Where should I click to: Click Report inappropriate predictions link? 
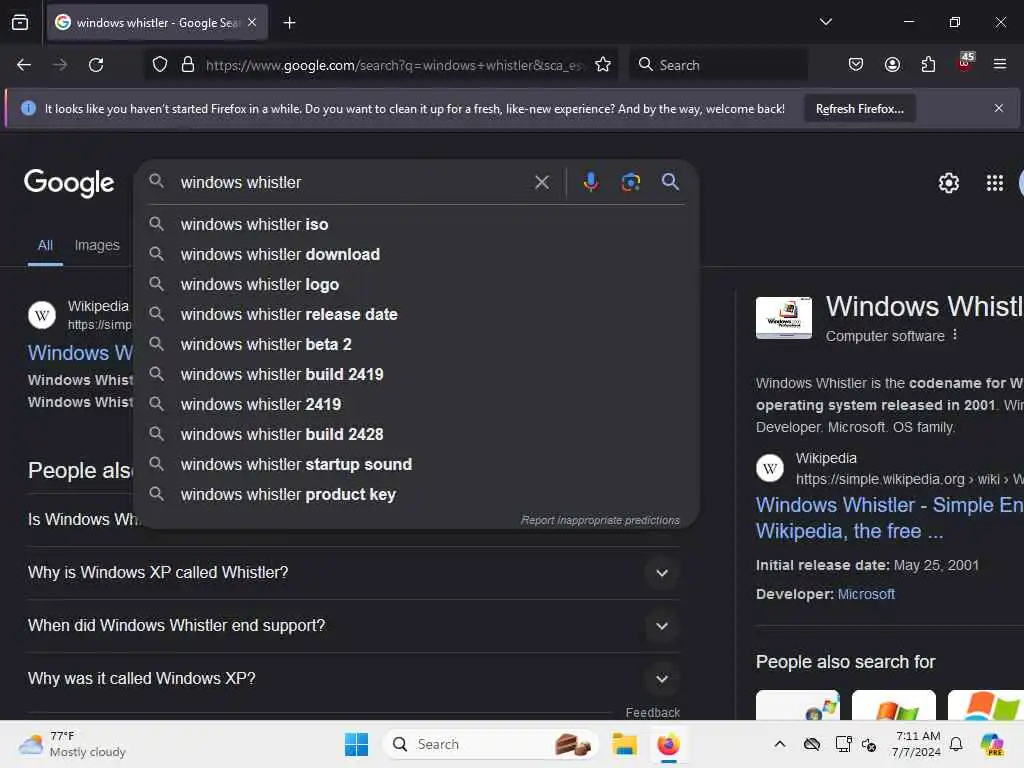tap(600, 520)
